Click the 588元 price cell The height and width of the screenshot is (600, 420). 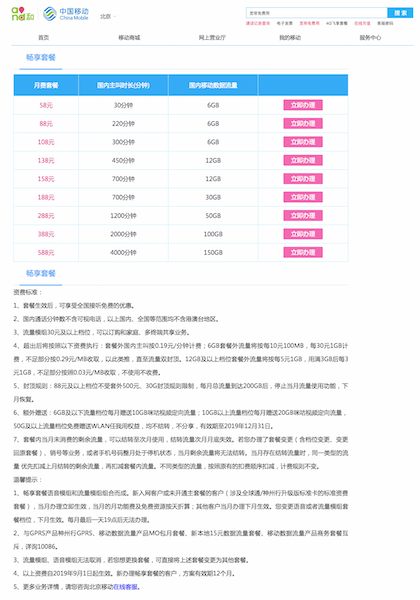coord(46,252)
